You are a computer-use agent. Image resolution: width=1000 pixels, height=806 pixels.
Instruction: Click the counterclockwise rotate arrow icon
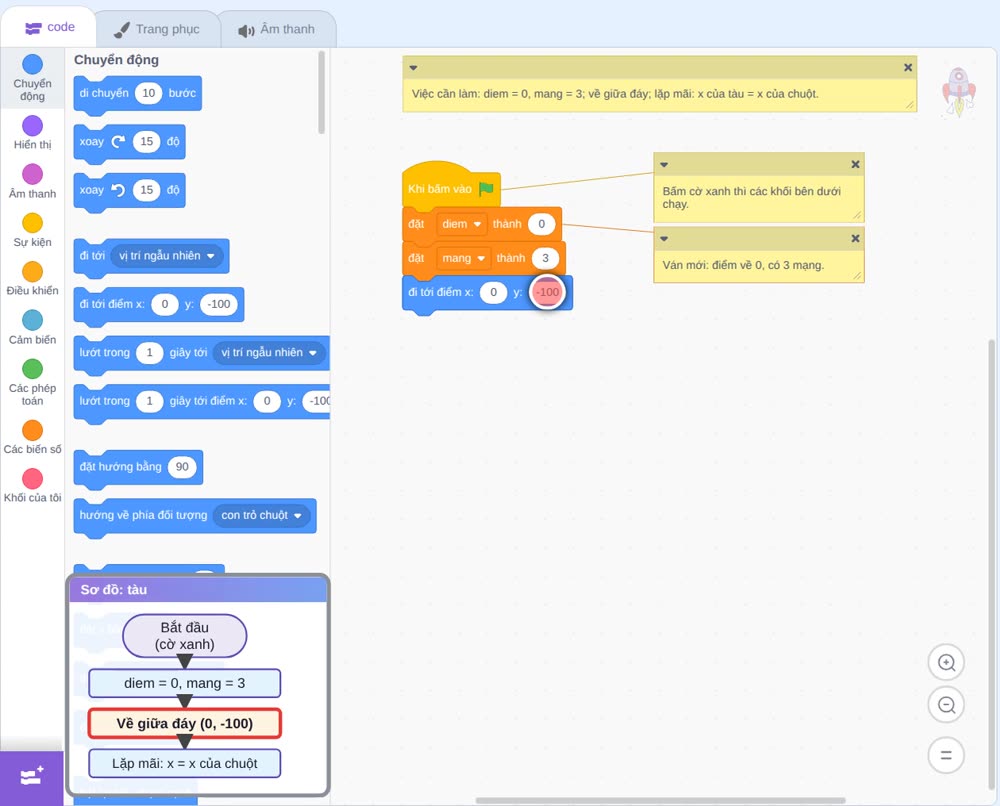[118, 190]
